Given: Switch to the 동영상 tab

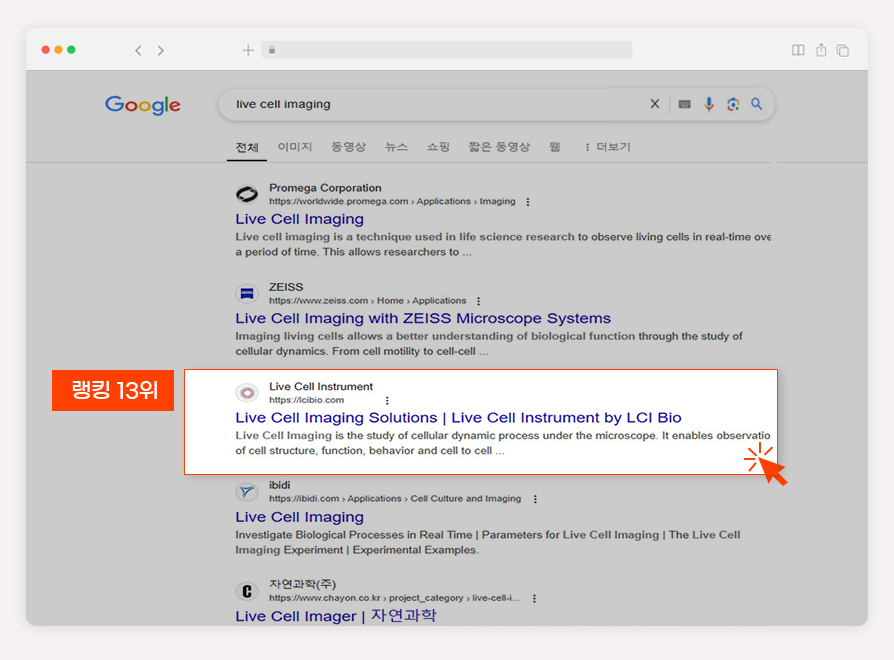Looking at the screenshot, I should point(348,147).
